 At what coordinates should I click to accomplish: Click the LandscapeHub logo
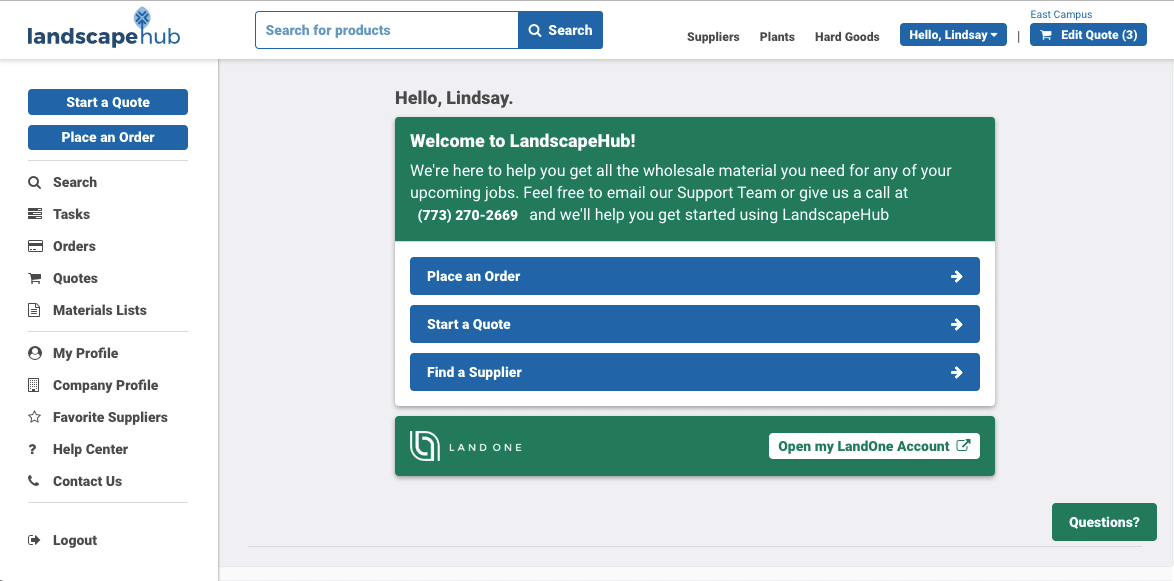(x=103, y=28)
